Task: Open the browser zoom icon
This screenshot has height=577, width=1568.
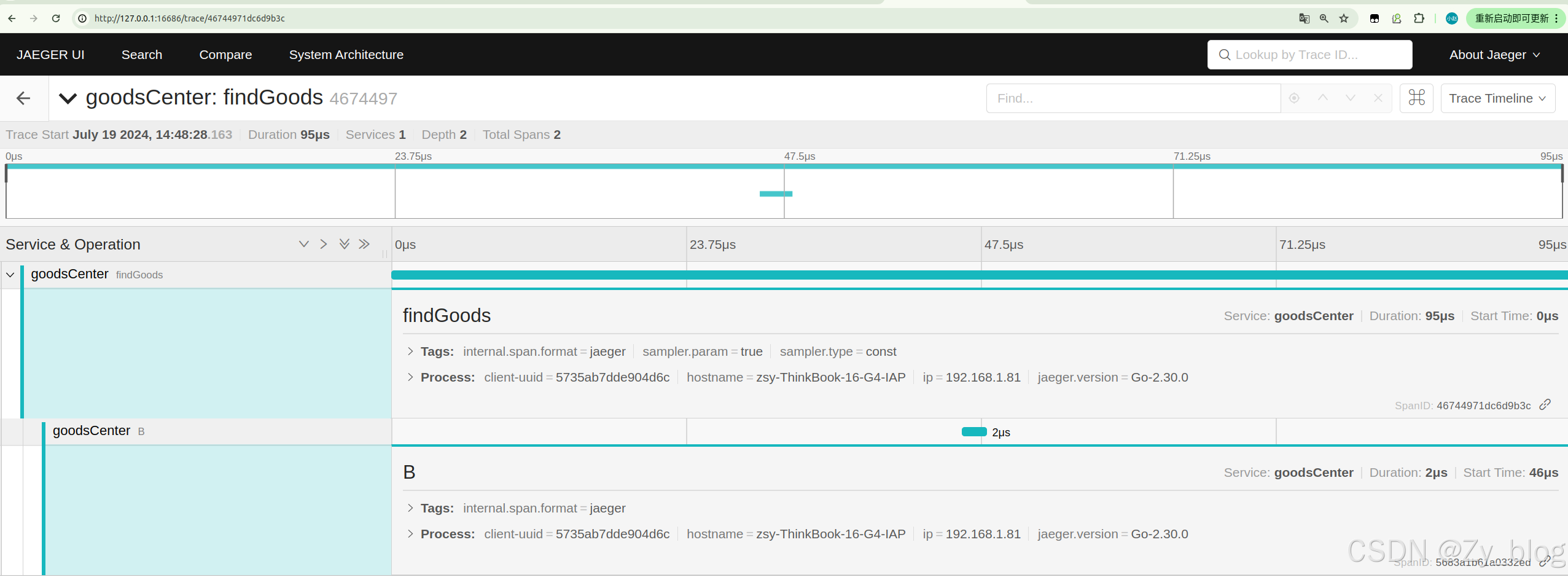Action: tap(1324, 18)
